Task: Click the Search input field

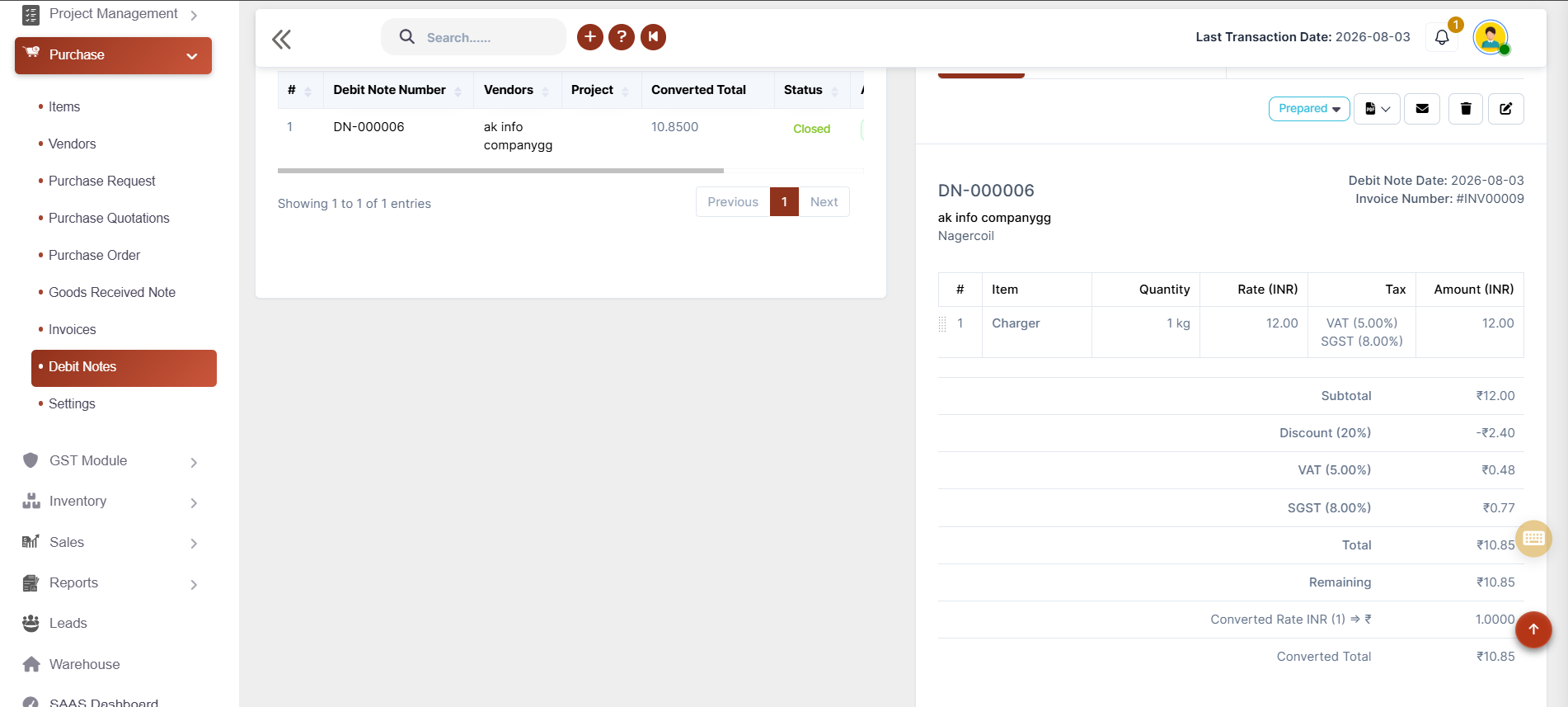Action: coord(473,37)
